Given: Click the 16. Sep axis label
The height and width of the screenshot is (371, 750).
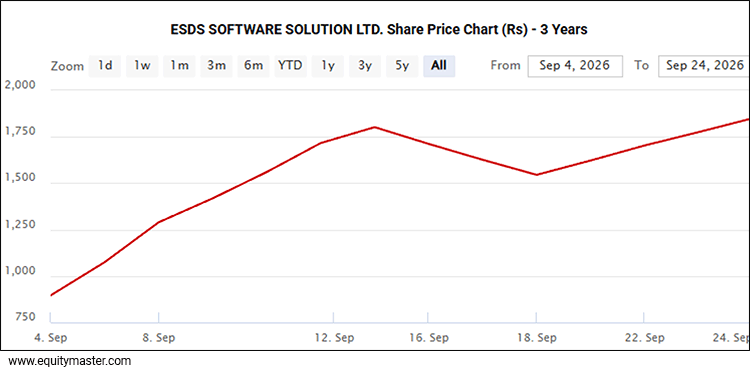Looking at the screenshot, I should (429, 338).
